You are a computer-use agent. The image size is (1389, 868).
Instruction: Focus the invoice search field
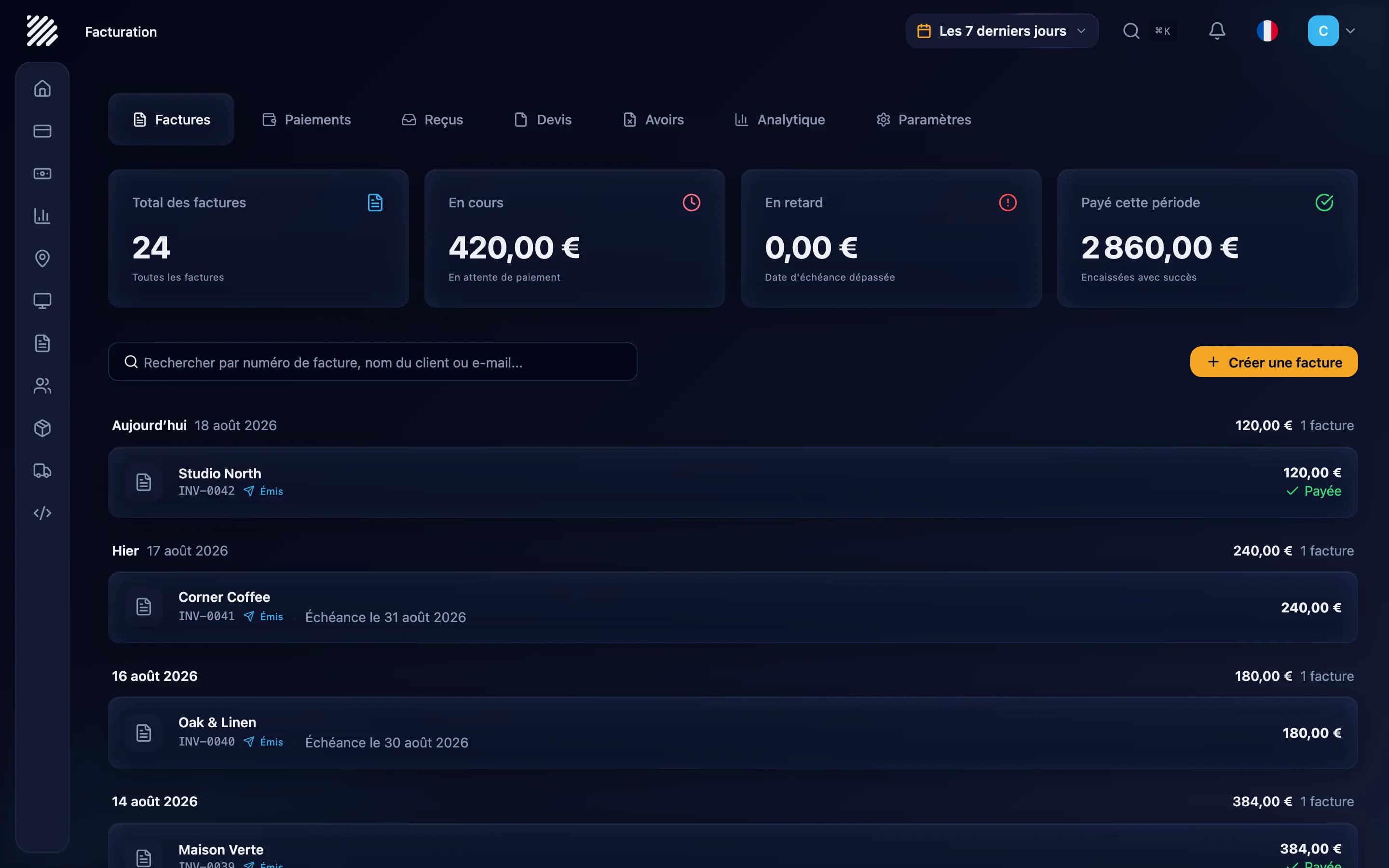click(x=372, y=362)
